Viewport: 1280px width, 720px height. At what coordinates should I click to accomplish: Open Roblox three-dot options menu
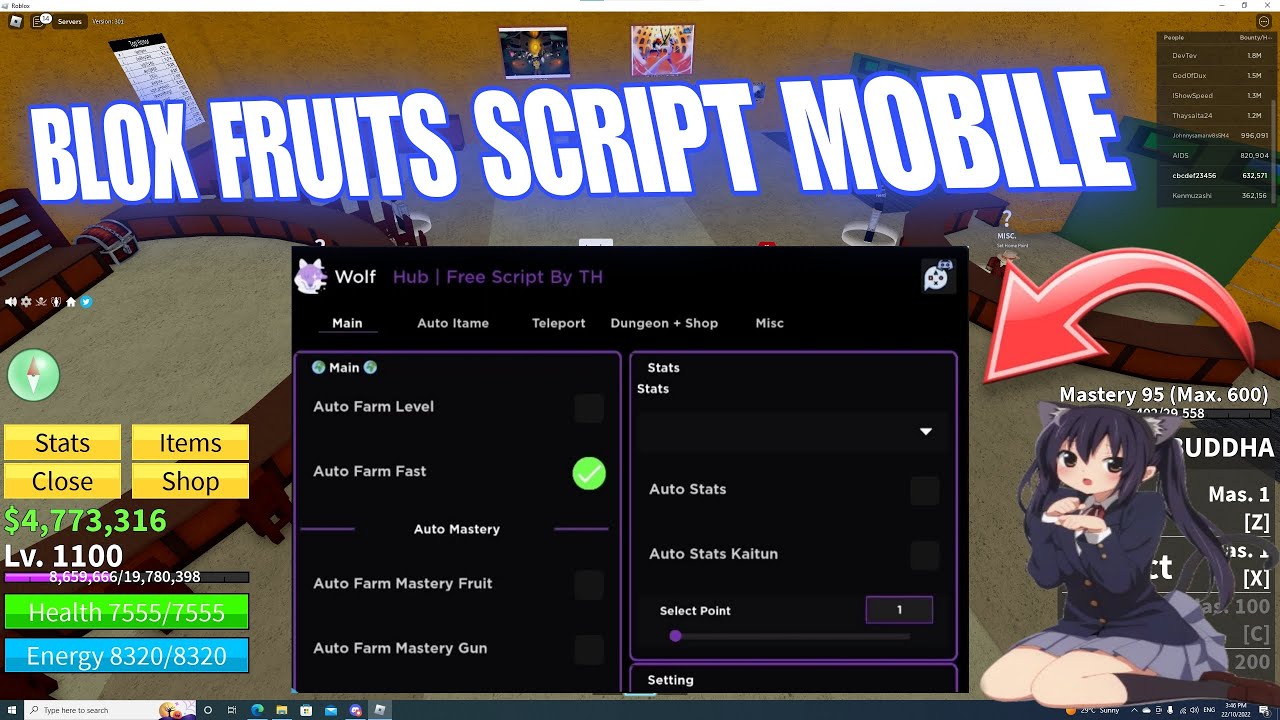[1263, 21]
